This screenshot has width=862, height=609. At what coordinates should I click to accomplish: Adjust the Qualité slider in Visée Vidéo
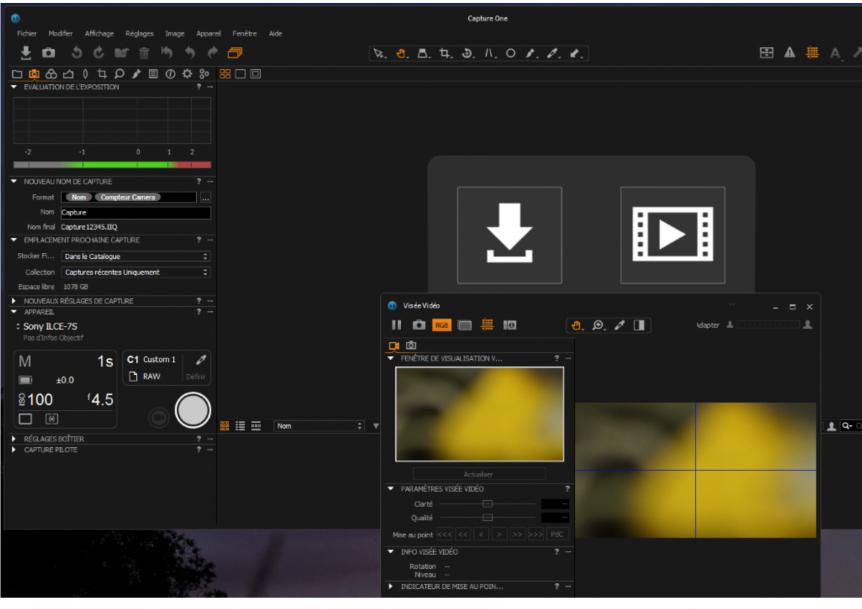[x=487, y=518]
